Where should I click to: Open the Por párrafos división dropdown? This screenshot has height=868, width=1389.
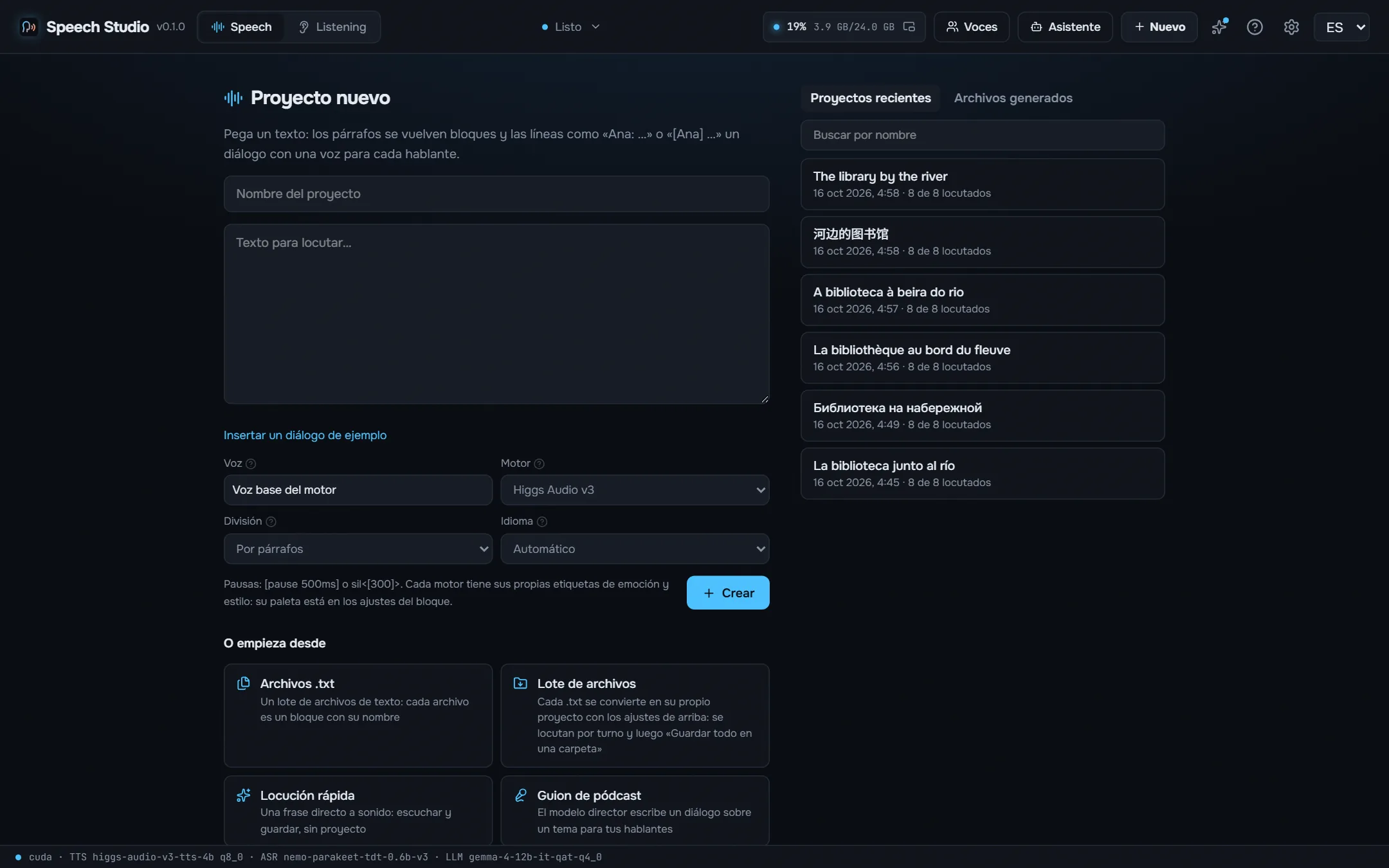tap(358, 549)
